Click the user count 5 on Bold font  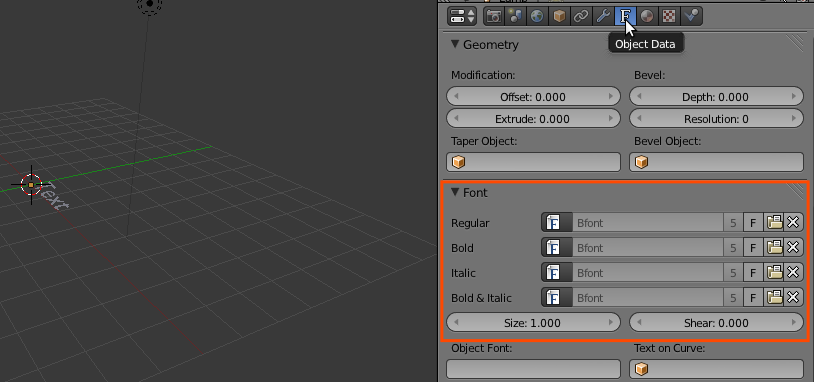click(733, 248)
